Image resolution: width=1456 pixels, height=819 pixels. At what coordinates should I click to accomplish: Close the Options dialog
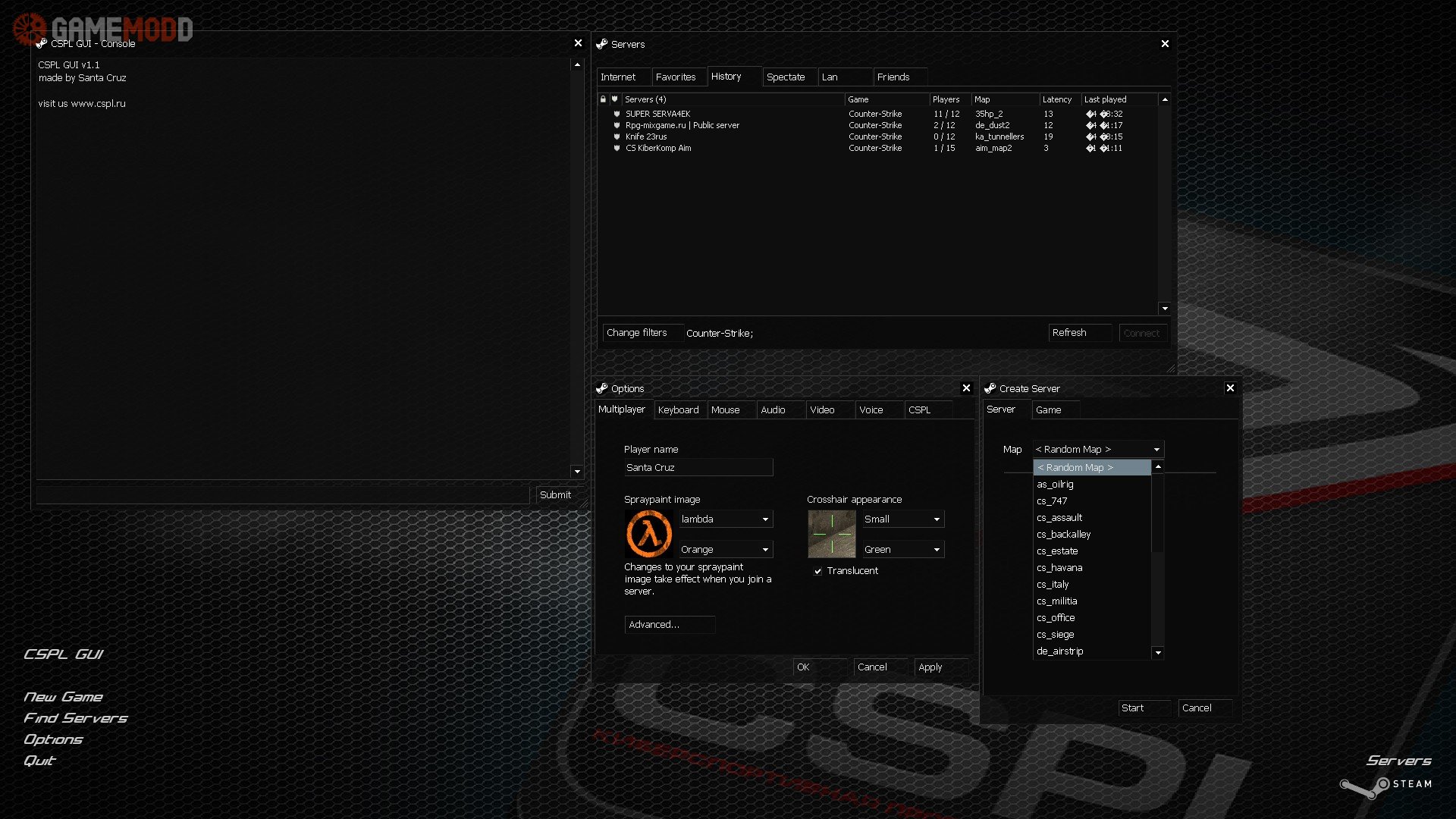[x=966, y=388]
